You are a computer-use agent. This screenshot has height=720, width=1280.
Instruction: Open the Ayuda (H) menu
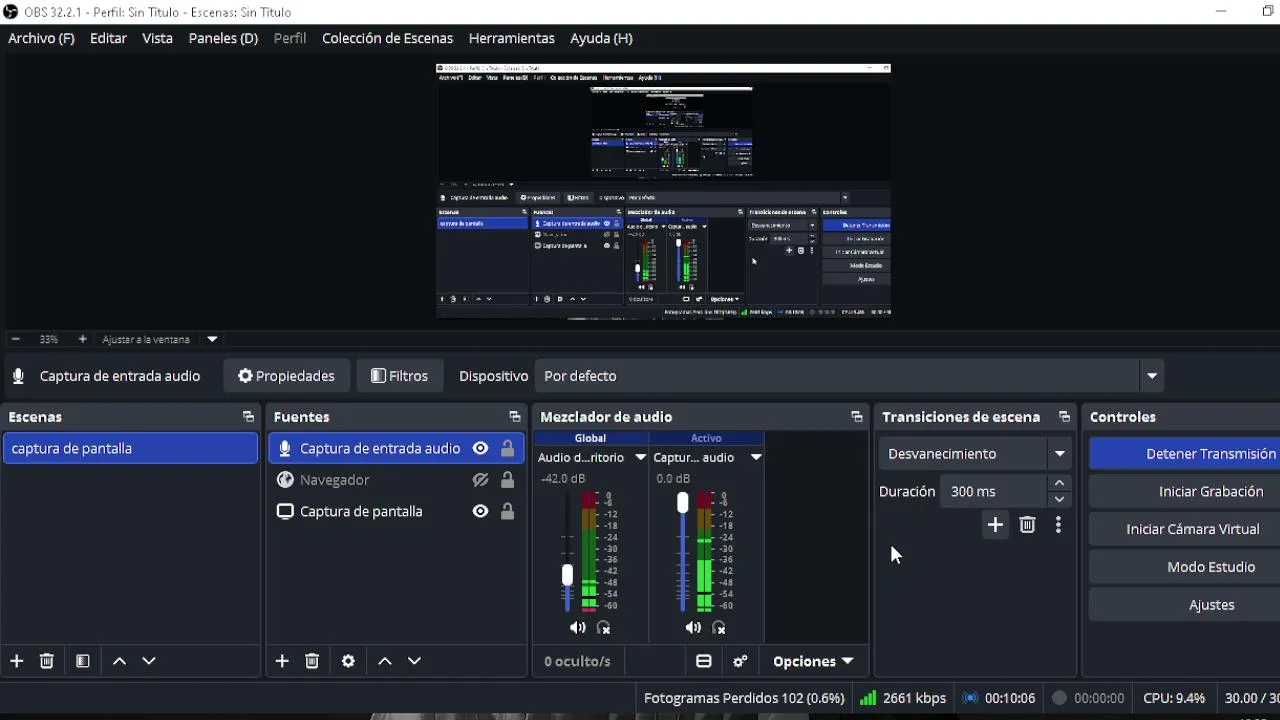click(x=601, y=38)
